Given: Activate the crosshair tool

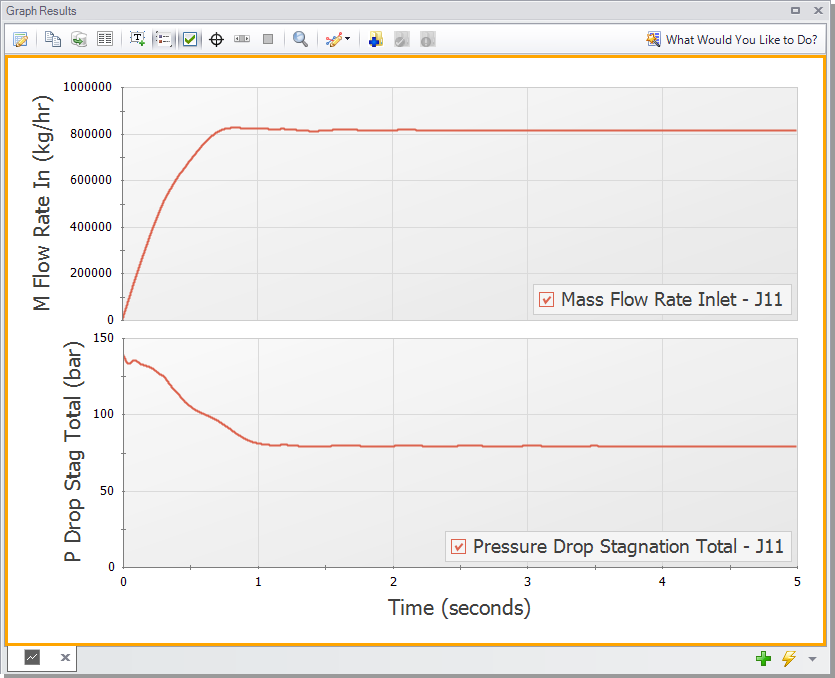Looking at the screenshot, I should click(x=216, y=39).
